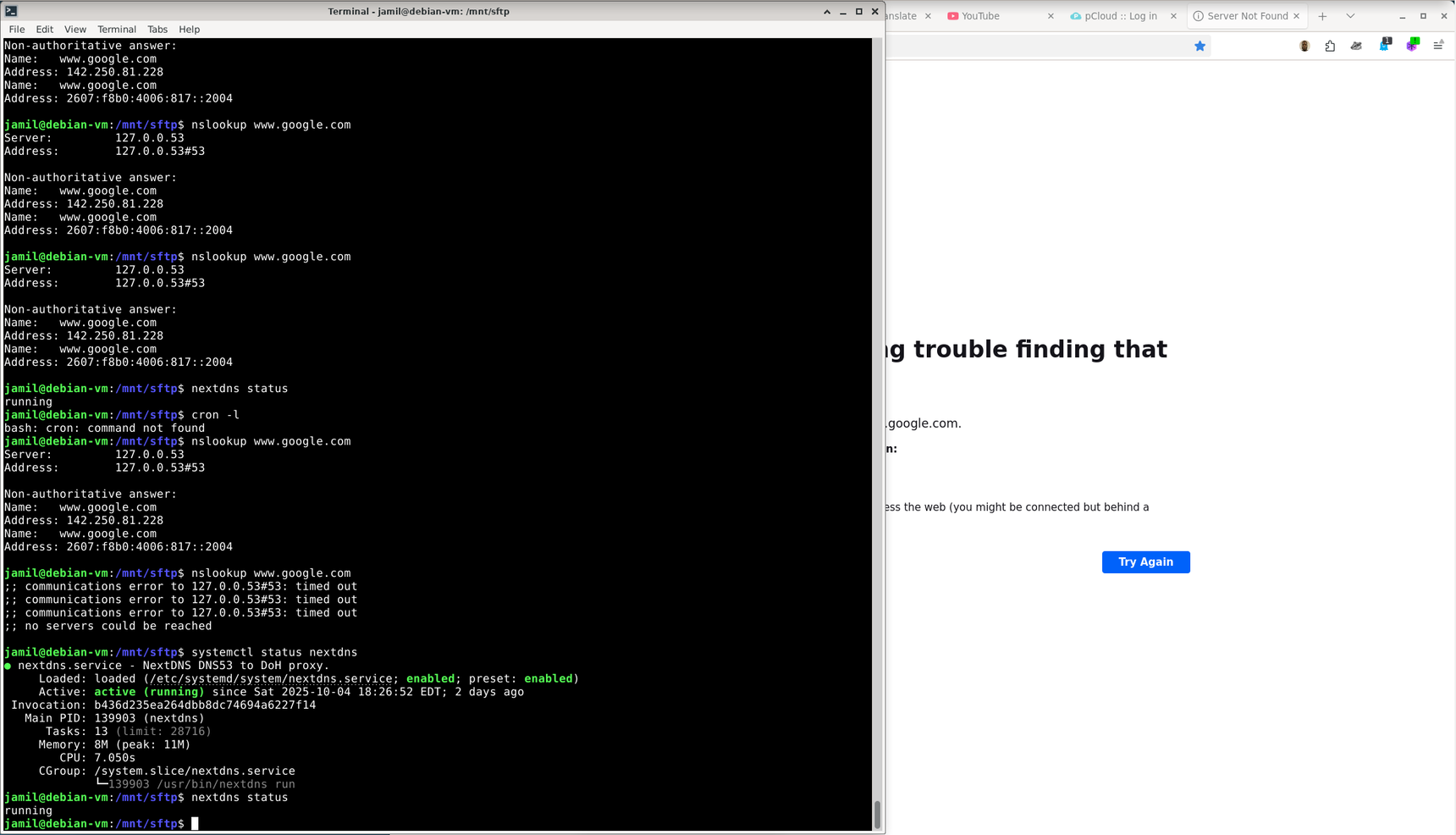The width and height of the screenshot is (1456, 835).
Task: Click the Try Again button
Action: pyautogui.click(x=1145, y=562)
